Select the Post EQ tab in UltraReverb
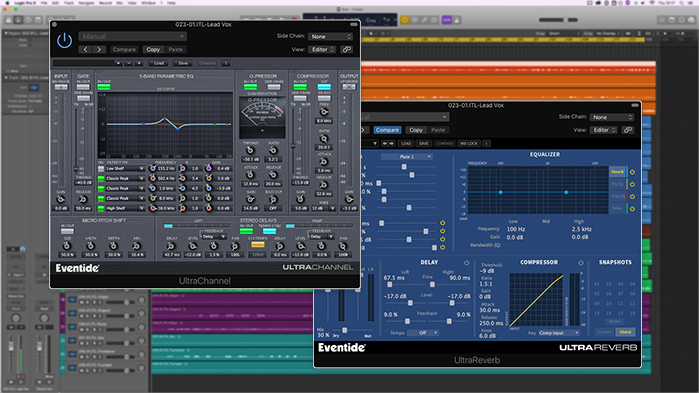 pos(618,196)
